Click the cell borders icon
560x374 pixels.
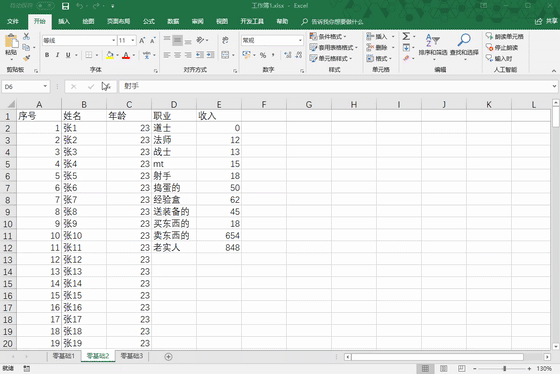(x=89, y=55)
